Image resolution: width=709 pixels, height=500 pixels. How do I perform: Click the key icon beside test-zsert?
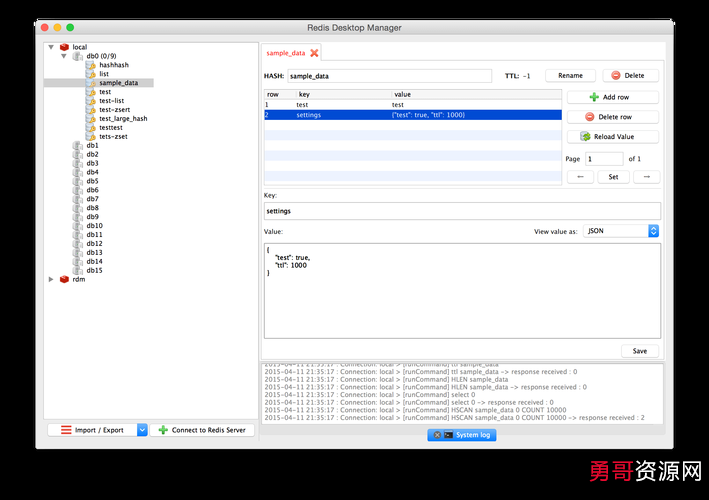(90, 109)
